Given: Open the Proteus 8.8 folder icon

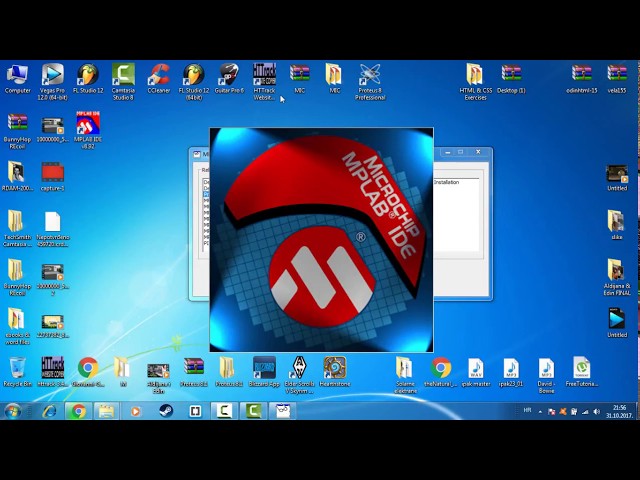Looking at the screenshot, I should click(229, 371).
